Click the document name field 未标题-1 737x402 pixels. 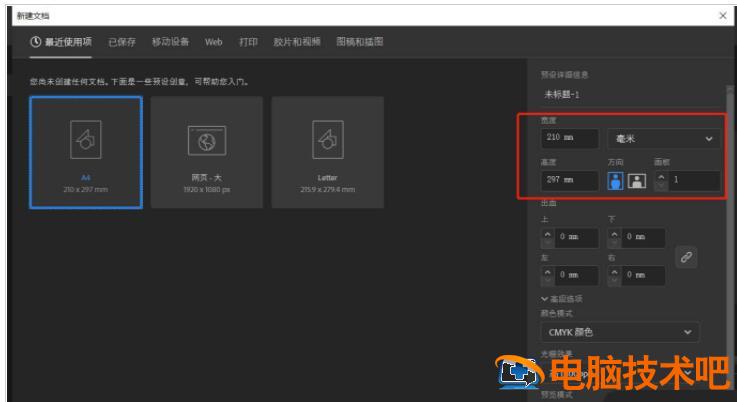pyautogui.click(x=630, y=95)
